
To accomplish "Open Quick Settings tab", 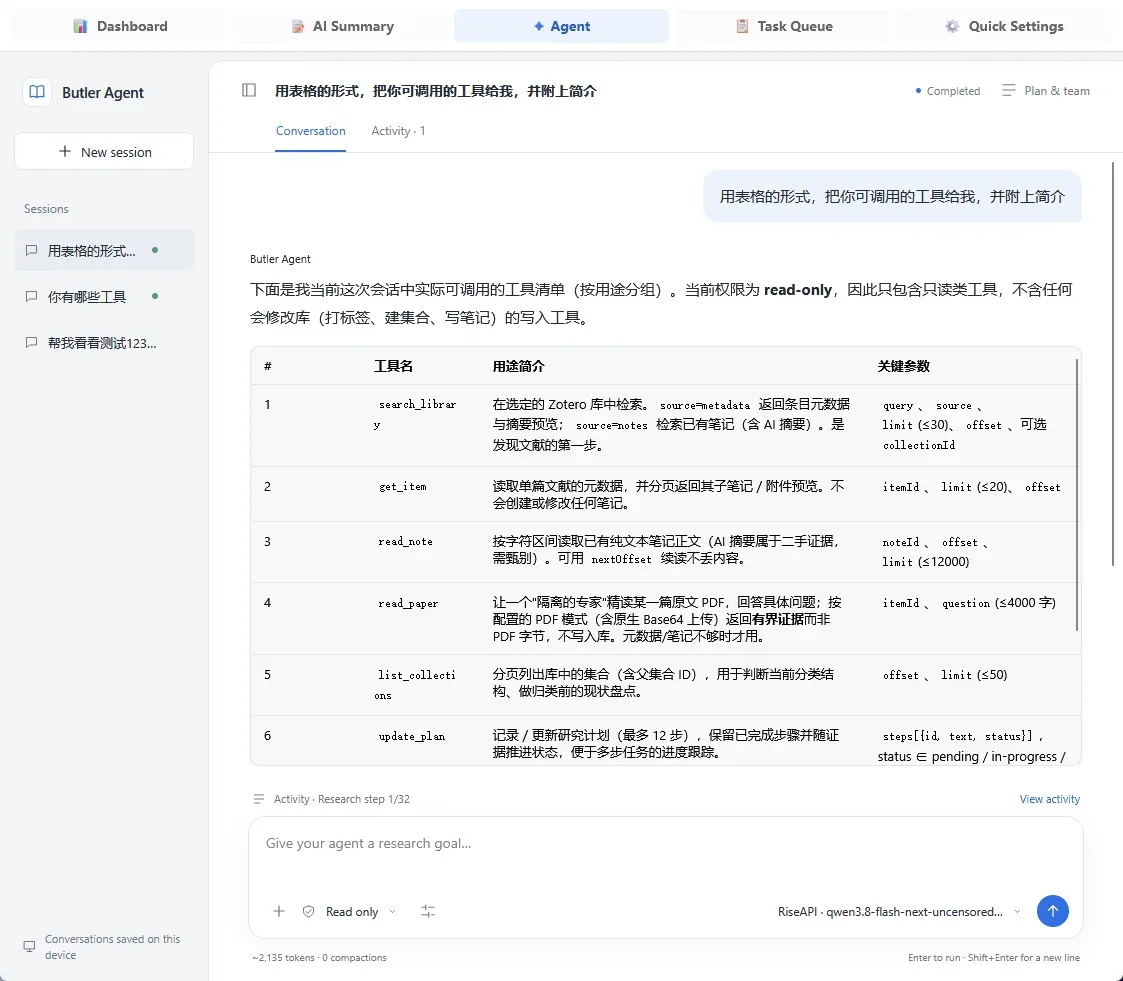I will point(1004,26).
